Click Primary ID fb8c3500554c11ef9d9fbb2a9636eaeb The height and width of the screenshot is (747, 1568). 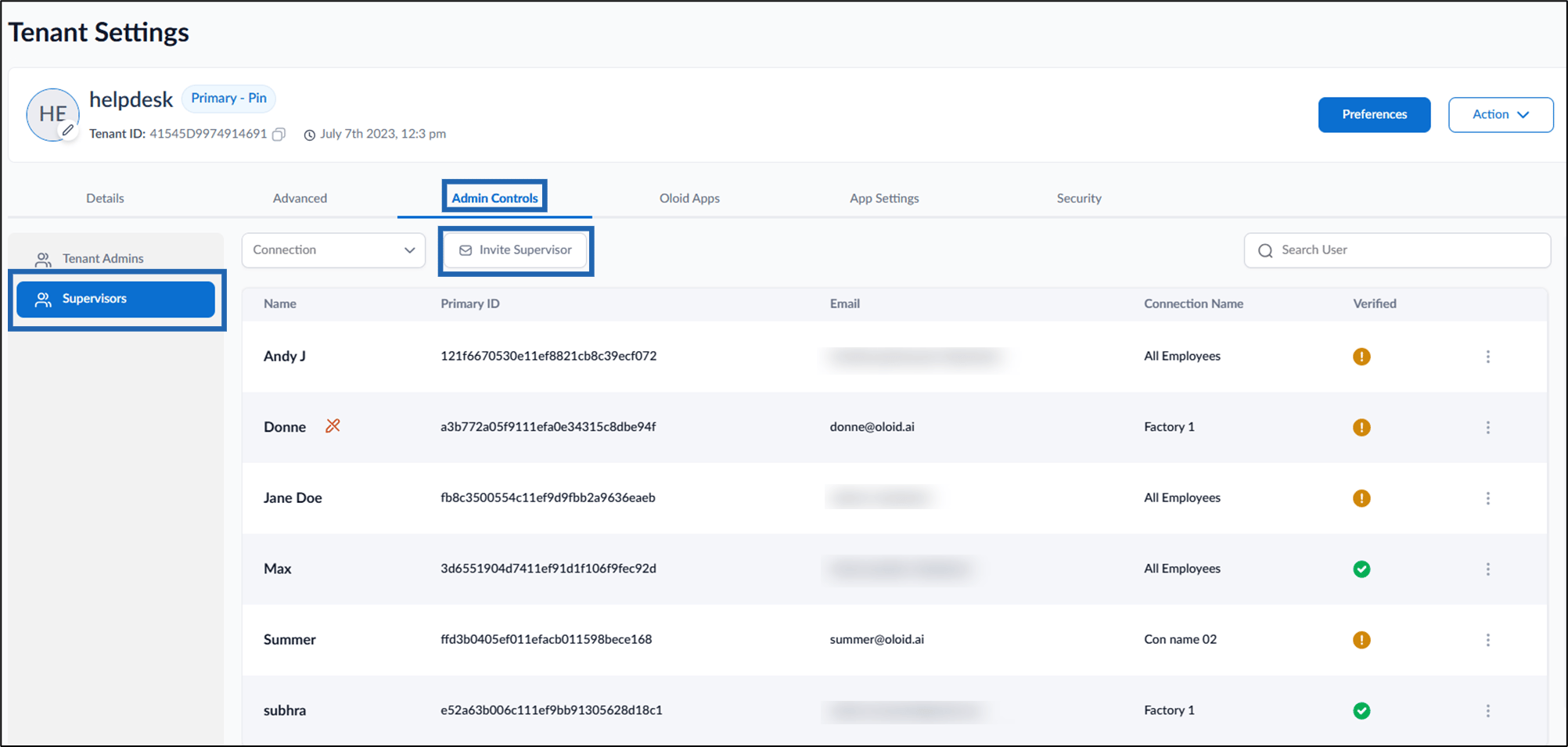pos(548,497)
